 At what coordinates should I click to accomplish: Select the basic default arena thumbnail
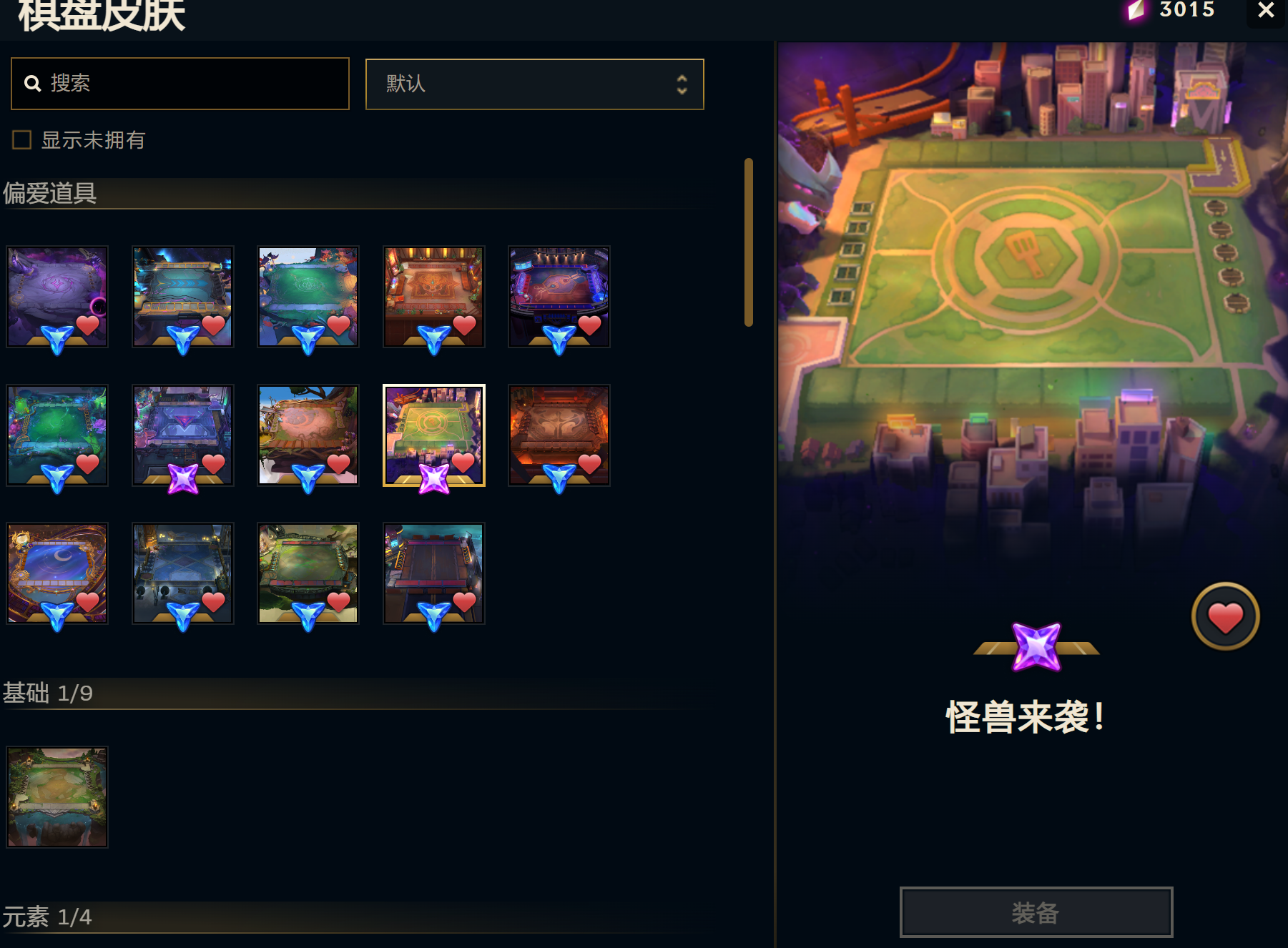57,797
